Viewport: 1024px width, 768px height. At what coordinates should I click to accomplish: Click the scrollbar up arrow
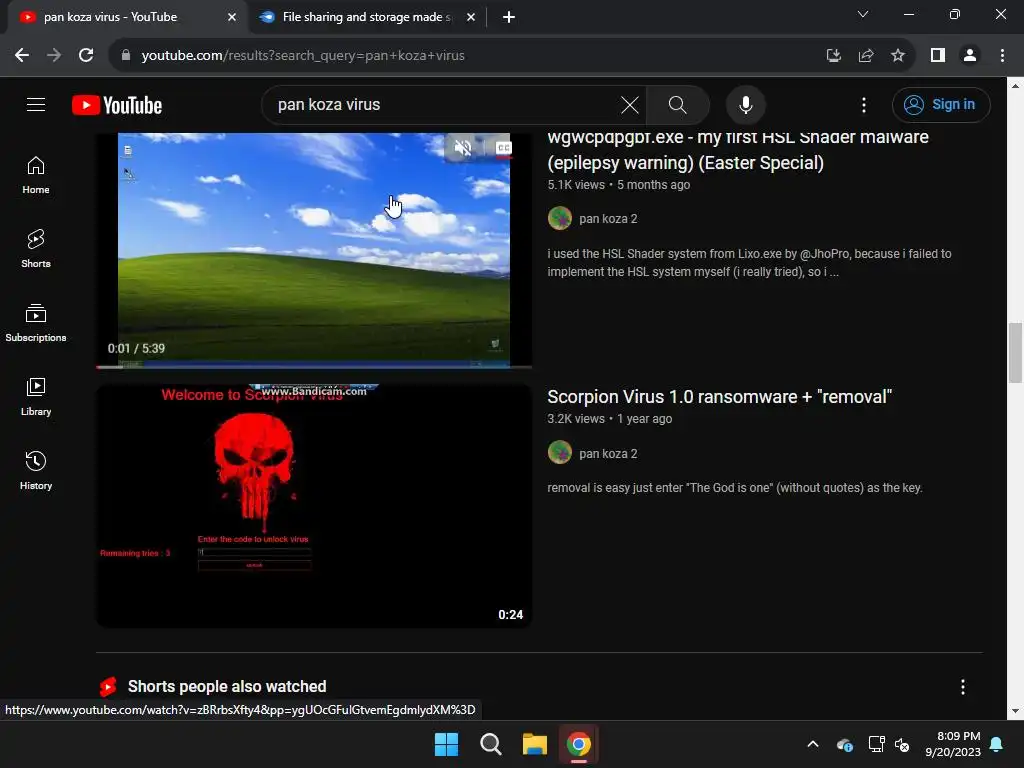pos(1015,85)
